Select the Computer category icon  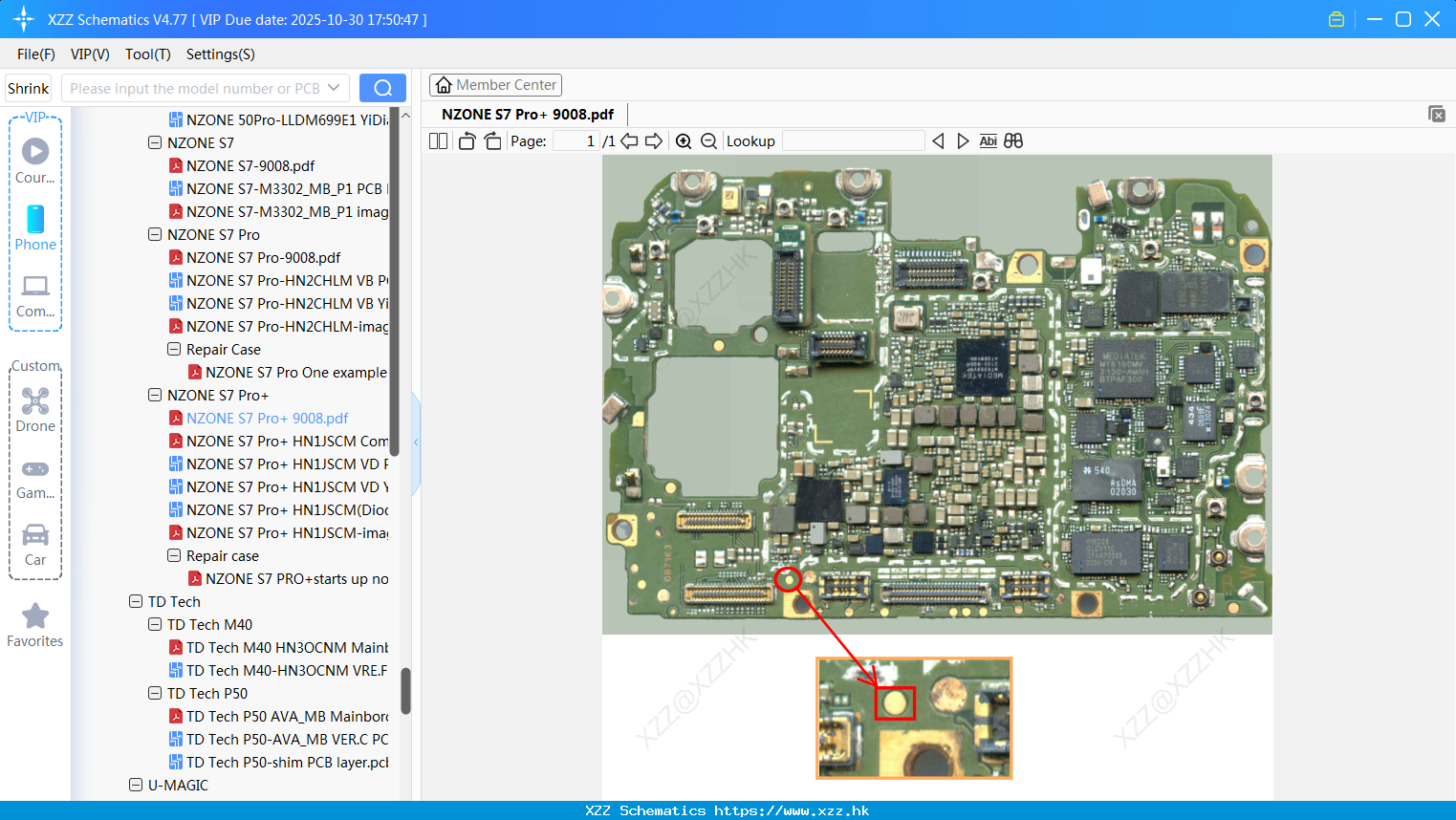(x=35, y=295)
